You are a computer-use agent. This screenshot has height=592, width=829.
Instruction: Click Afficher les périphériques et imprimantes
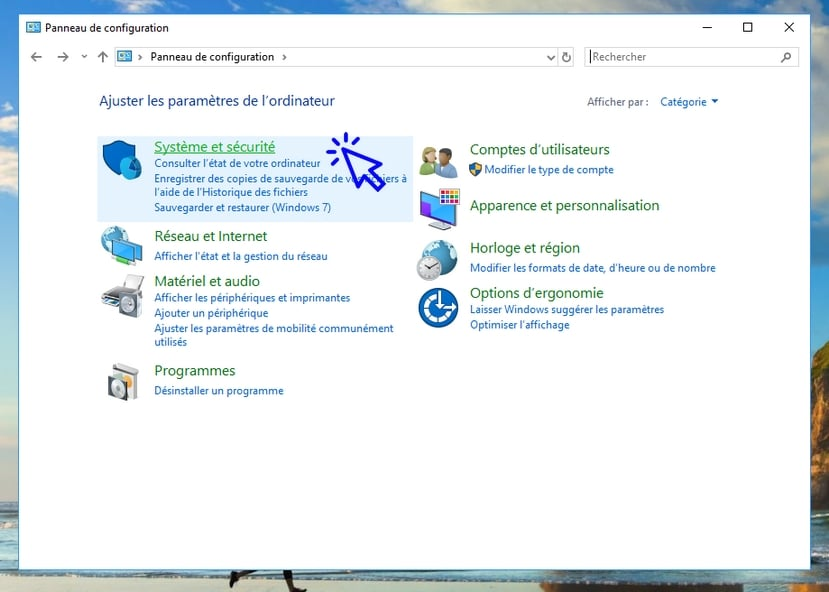(252, 298)
